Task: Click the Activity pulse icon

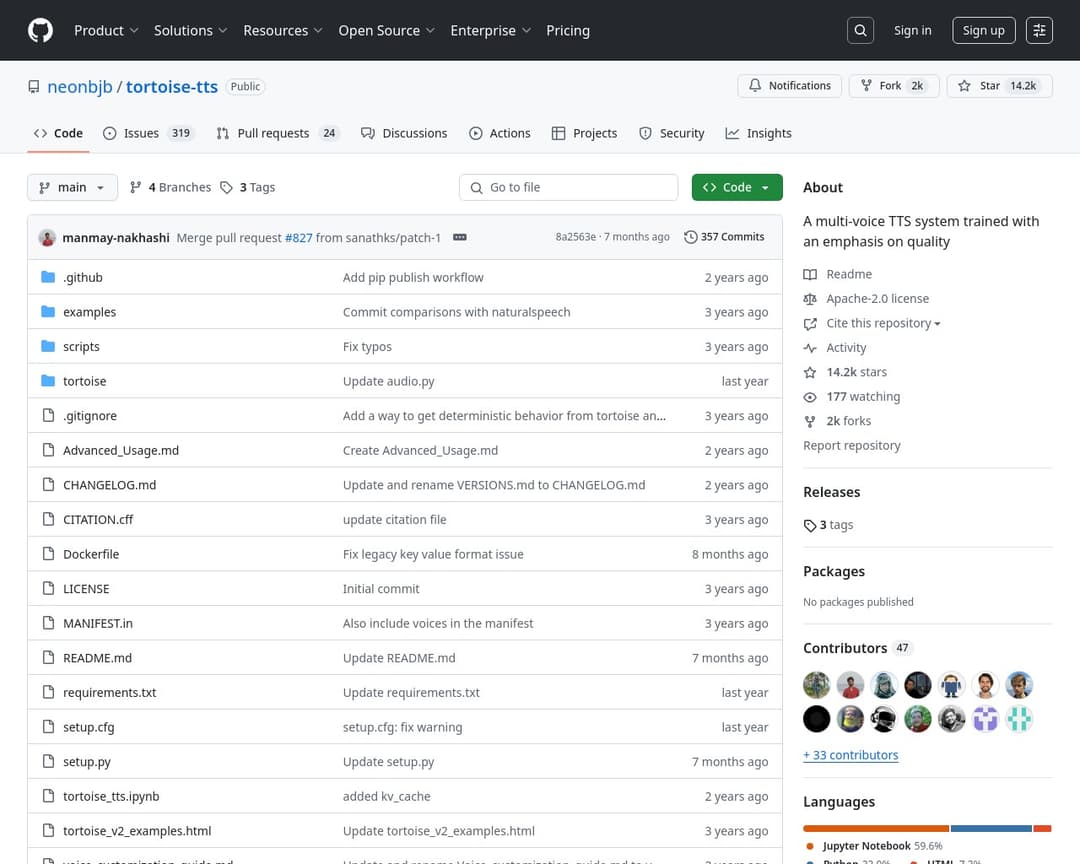Action: click(810, 348)
